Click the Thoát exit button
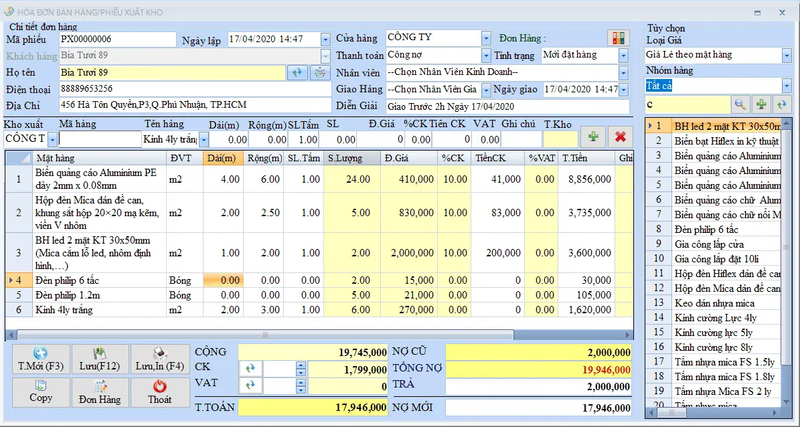Viewport: 800px width, 427px height. (156, 391)
